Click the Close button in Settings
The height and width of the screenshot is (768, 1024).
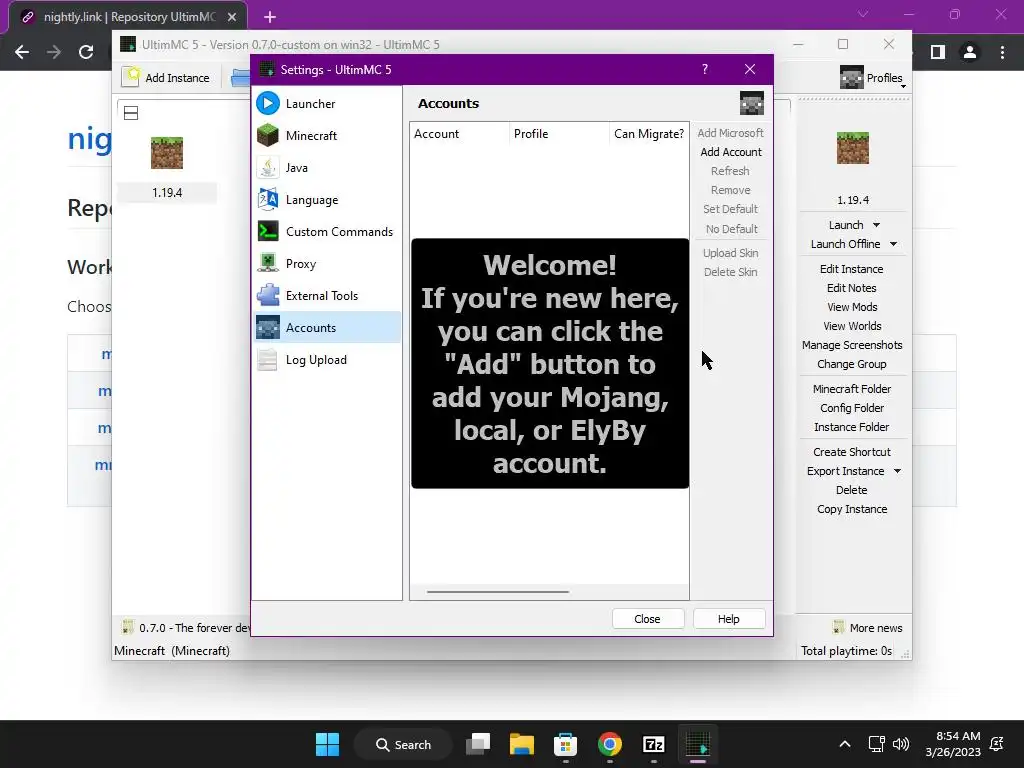(x=647, y=619)
